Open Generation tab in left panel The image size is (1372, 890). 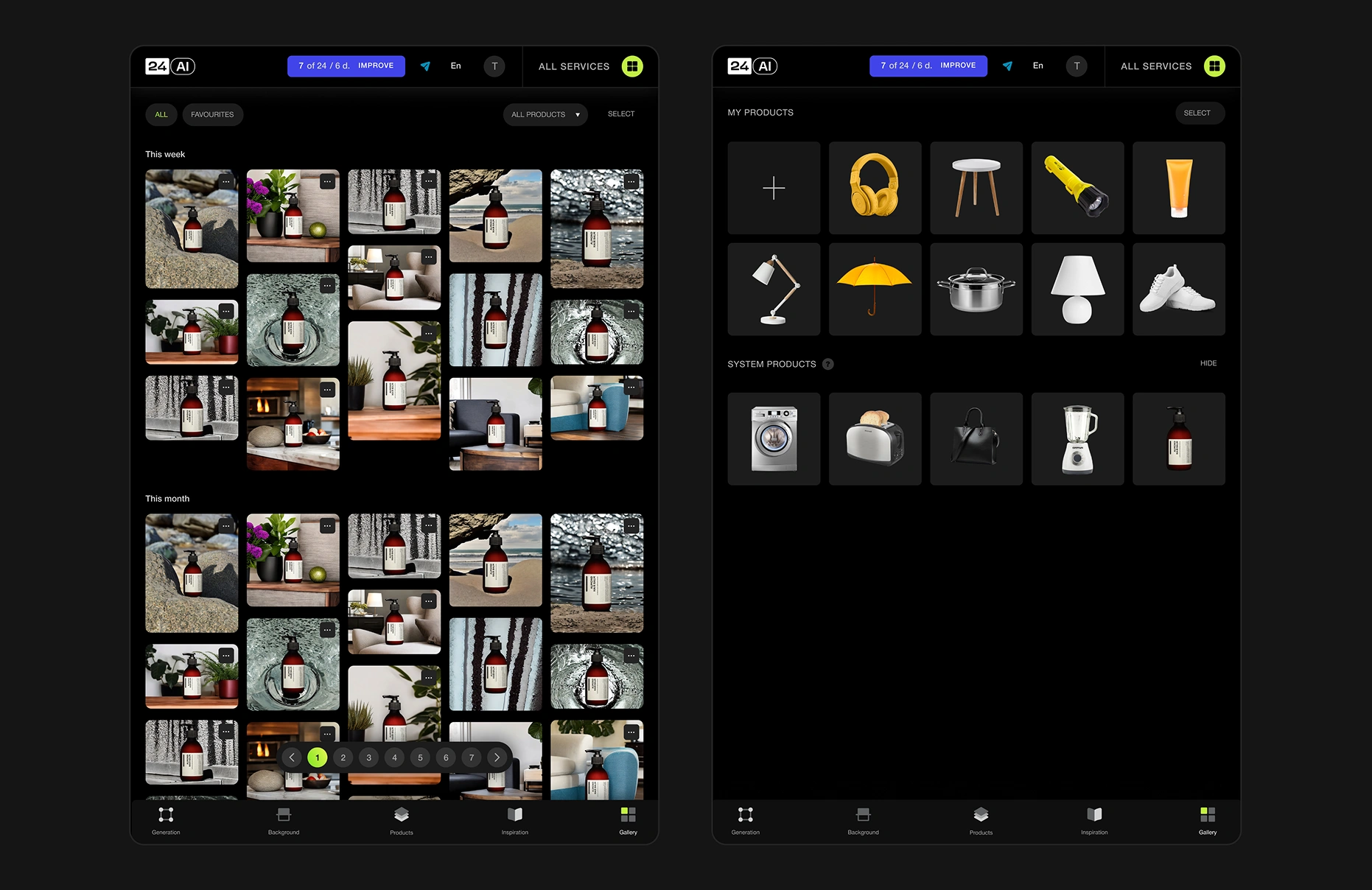(166, 820)
